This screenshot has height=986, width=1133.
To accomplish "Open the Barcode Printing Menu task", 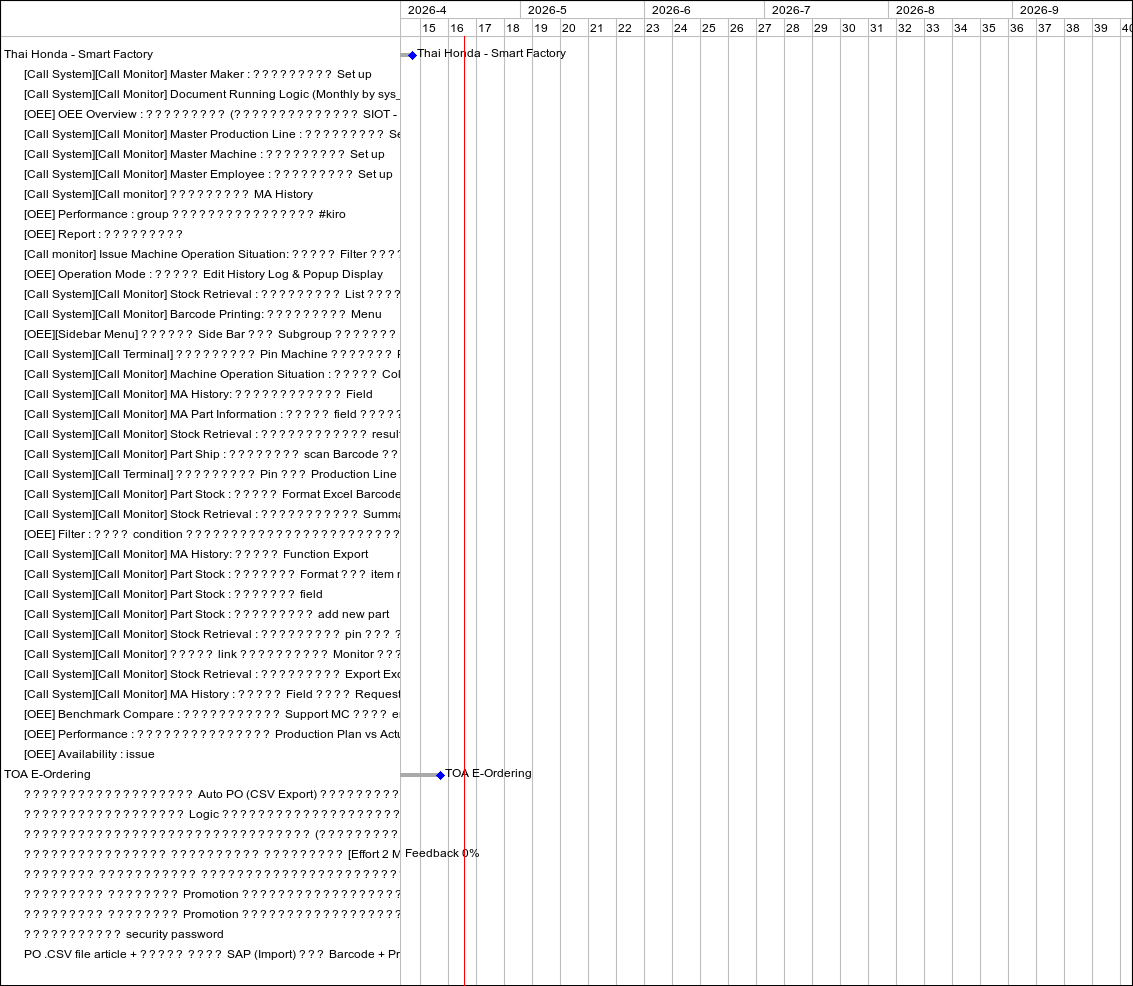I will click(x=202, y=314).
